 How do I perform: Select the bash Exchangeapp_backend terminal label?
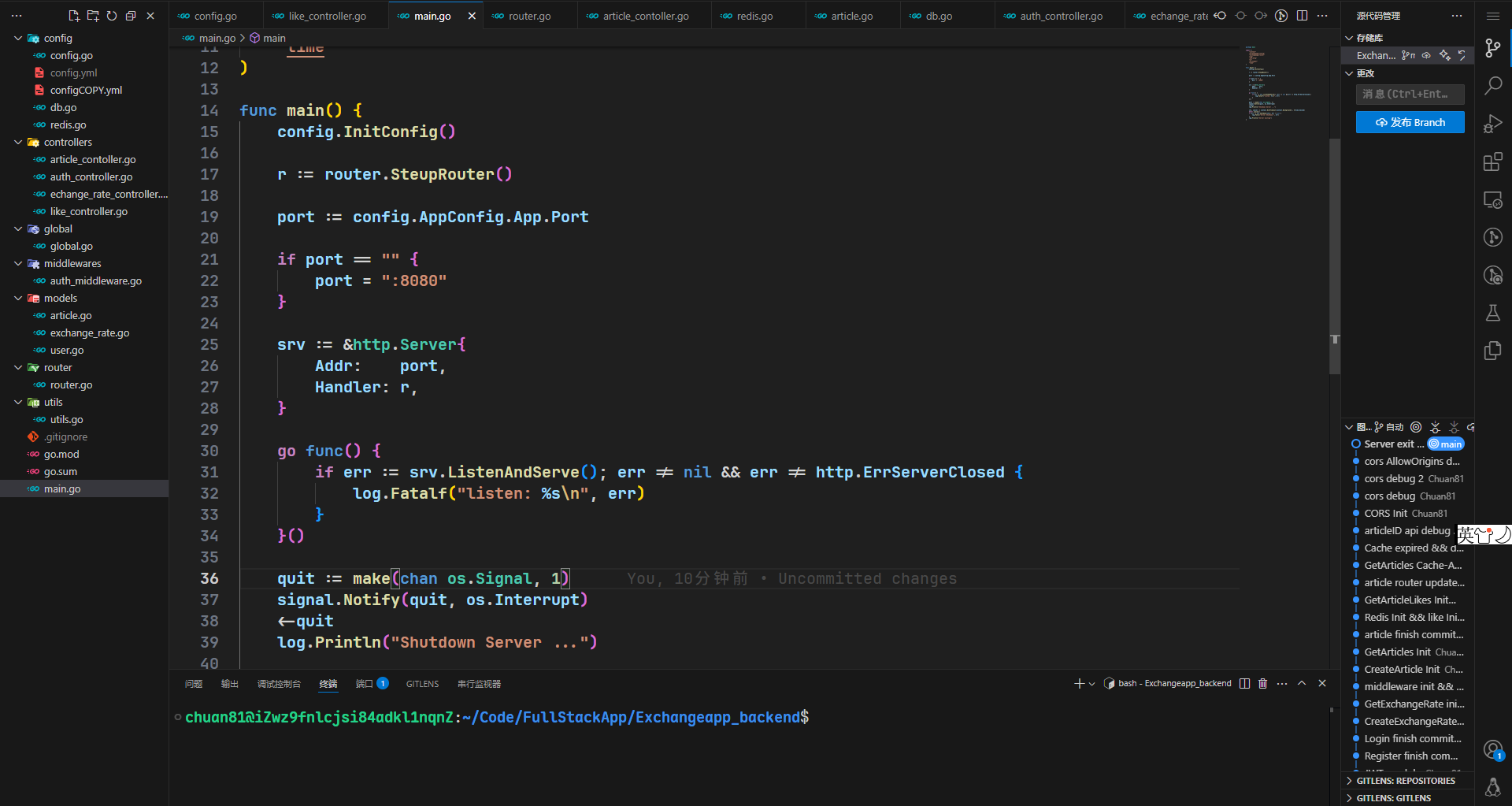pos(1168,683)
